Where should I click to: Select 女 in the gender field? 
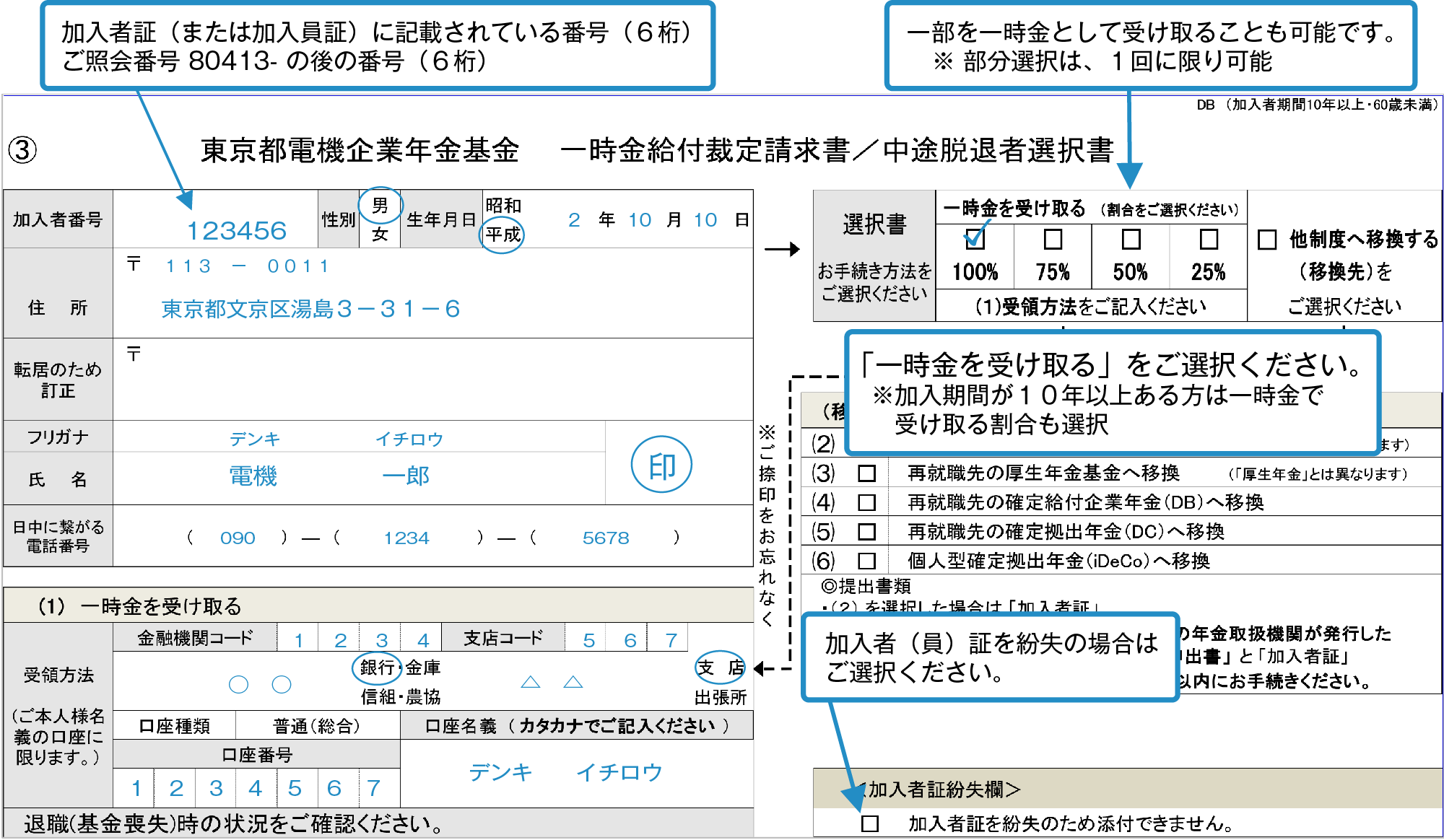380,235
